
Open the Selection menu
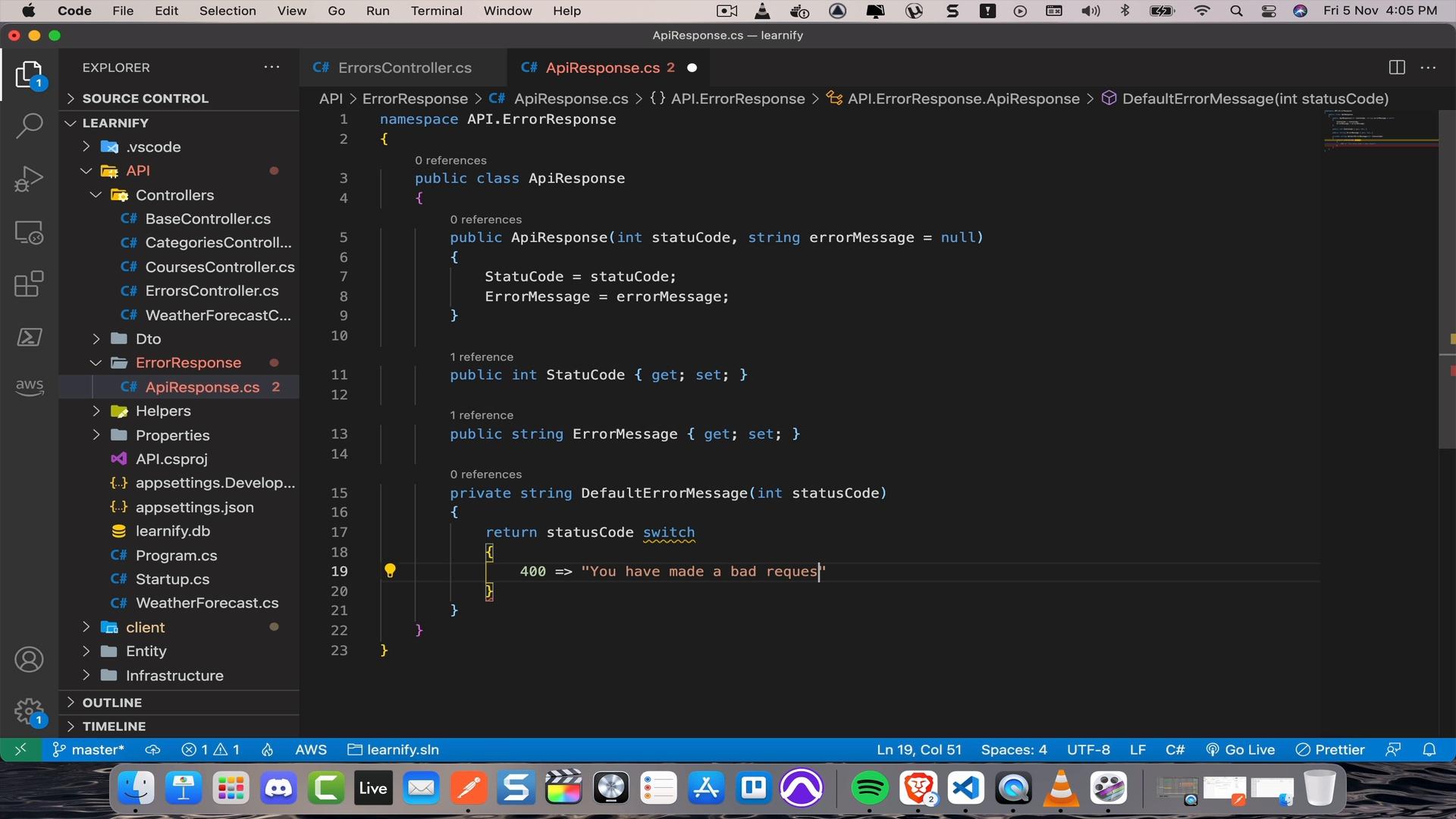coord(227,11)
